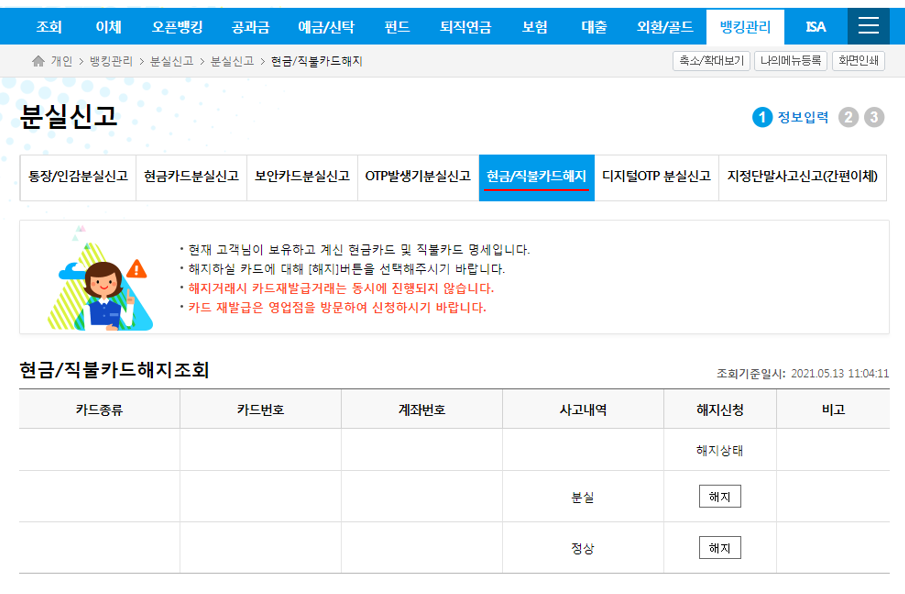The height and width of the screenshot is (594, 905).
Task: Open the 예금/신탁 menu
Action: [x=326, y=27]
